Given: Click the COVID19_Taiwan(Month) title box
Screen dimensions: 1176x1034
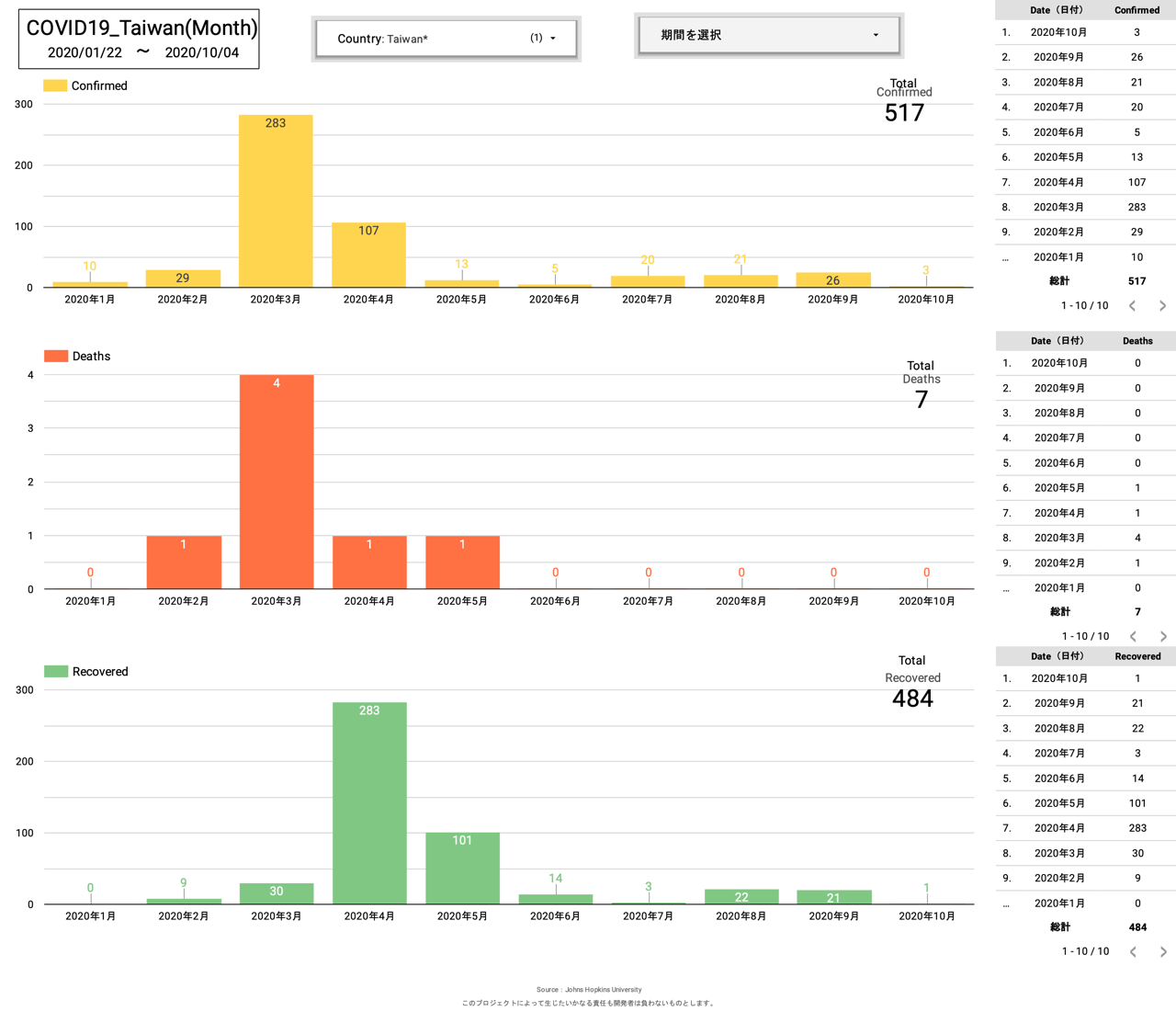Looking at the screenshot, I should (x=140, y=39).
